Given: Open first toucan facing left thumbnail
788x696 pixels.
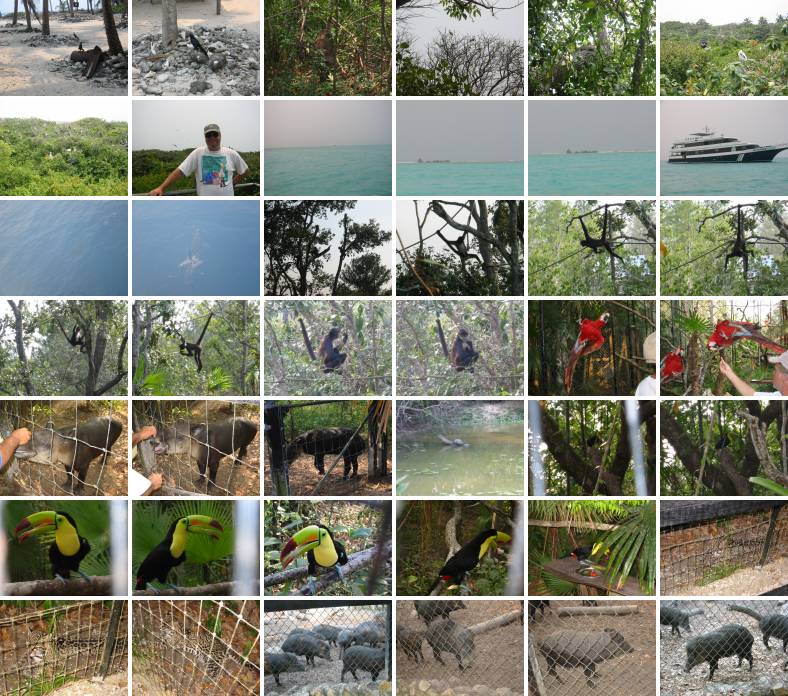Looking at the screenshot, I should pyautogui.click(x=64, y=548).
